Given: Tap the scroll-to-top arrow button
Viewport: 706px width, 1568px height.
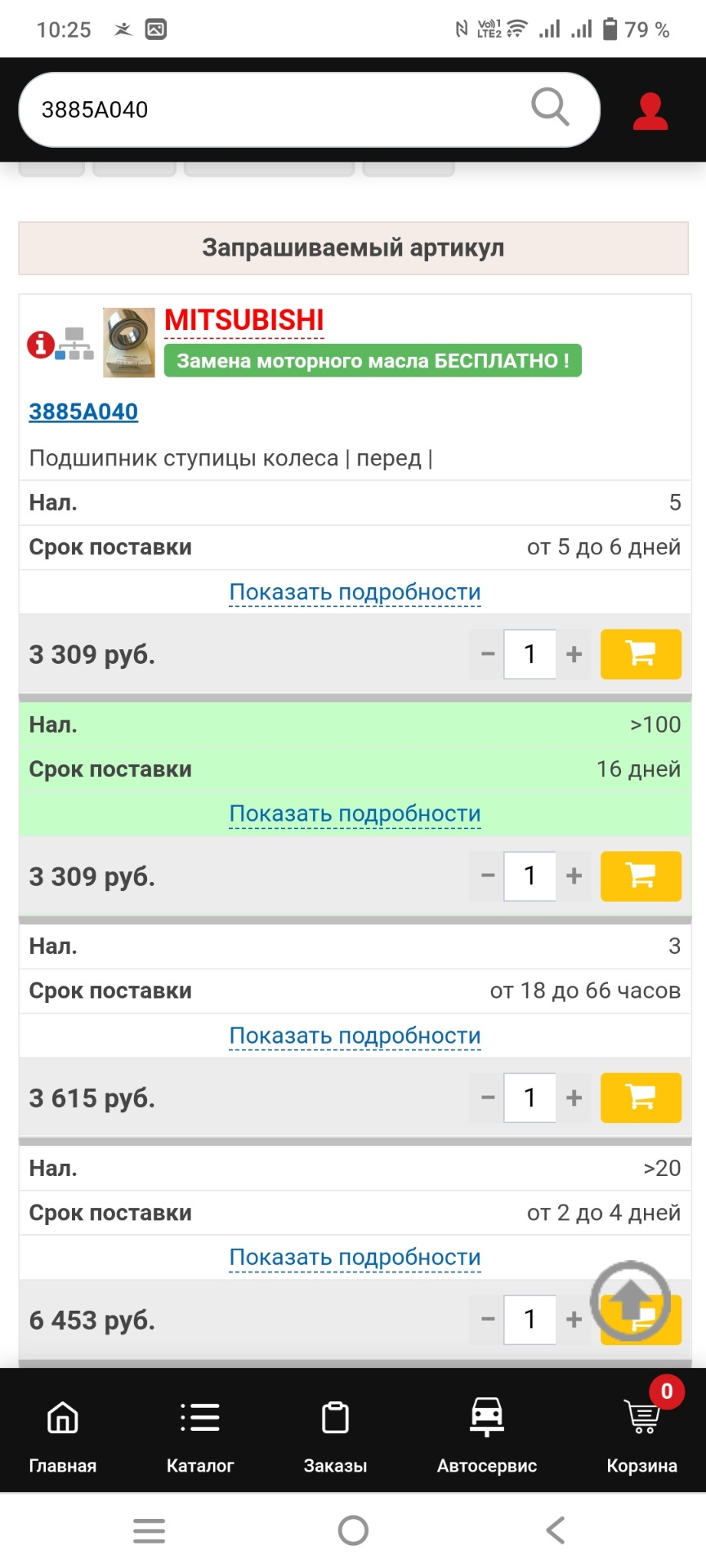Looking at the screenshot, I should [x=629, y=1300].
